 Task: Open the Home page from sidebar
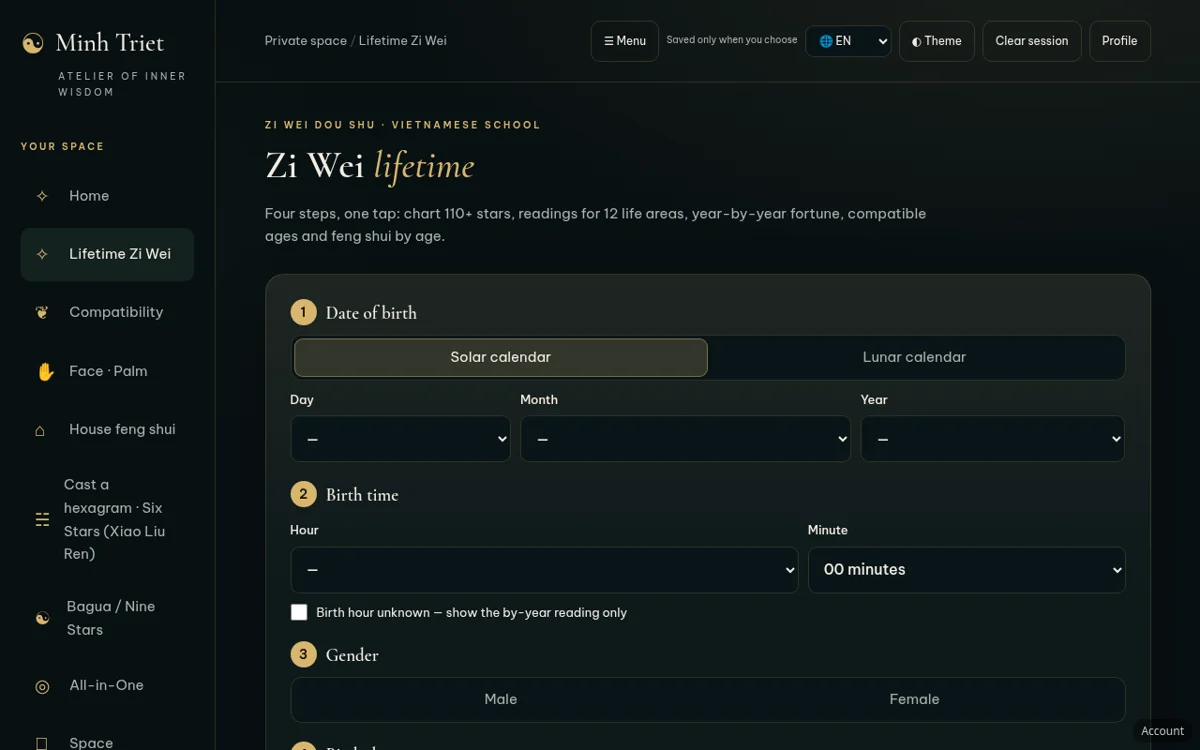(x=107, y=196)
